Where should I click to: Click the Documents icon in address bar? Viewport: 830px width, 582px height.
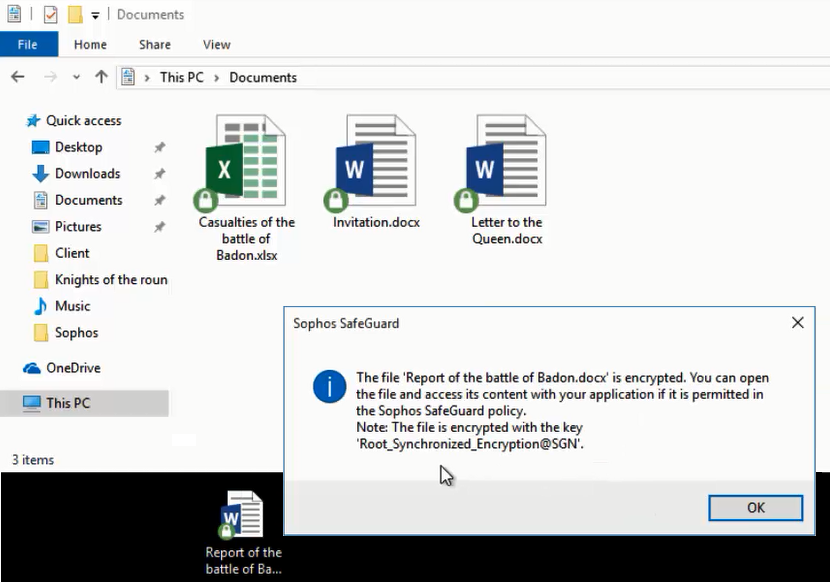[x=128, y=77]
